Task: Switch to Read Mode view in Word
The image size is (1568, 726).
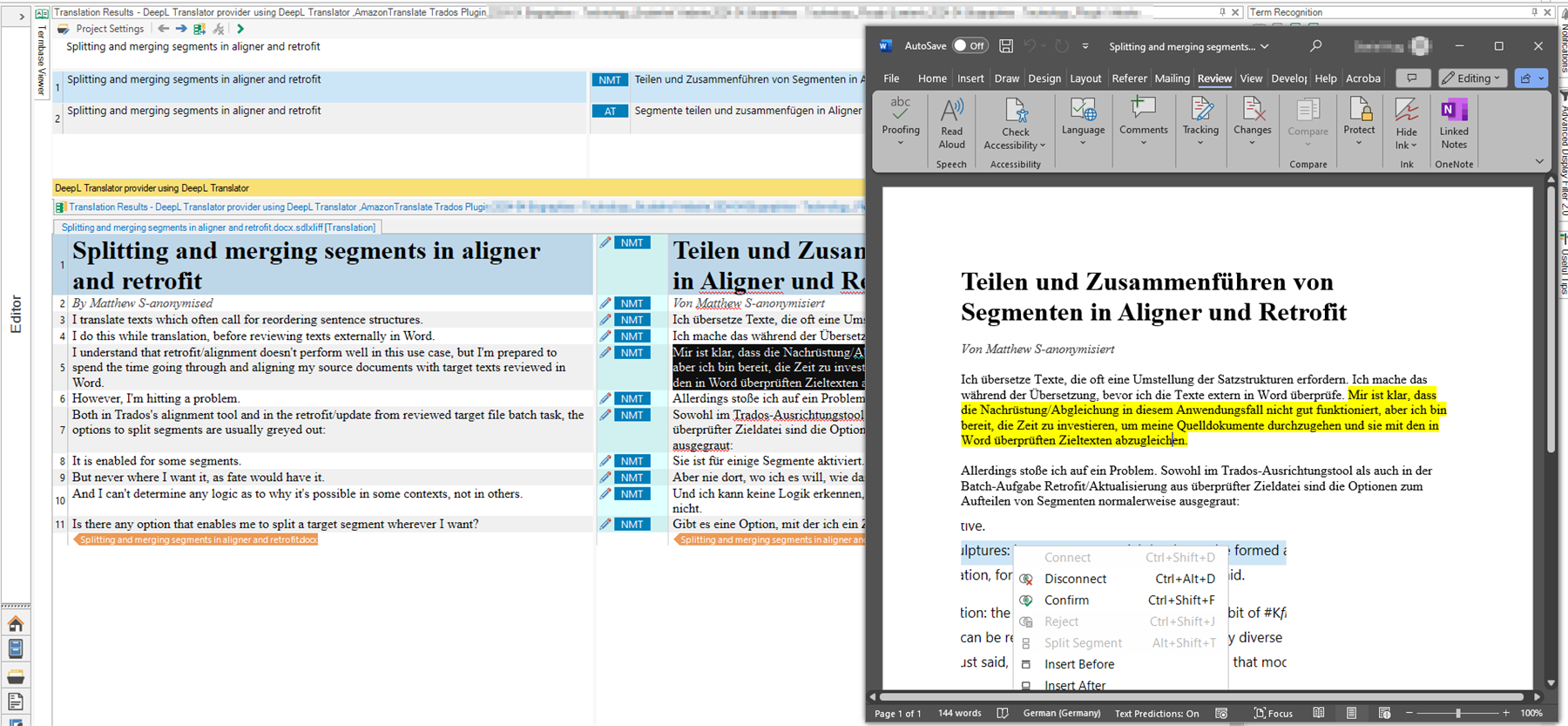Action: [1319, 713]
